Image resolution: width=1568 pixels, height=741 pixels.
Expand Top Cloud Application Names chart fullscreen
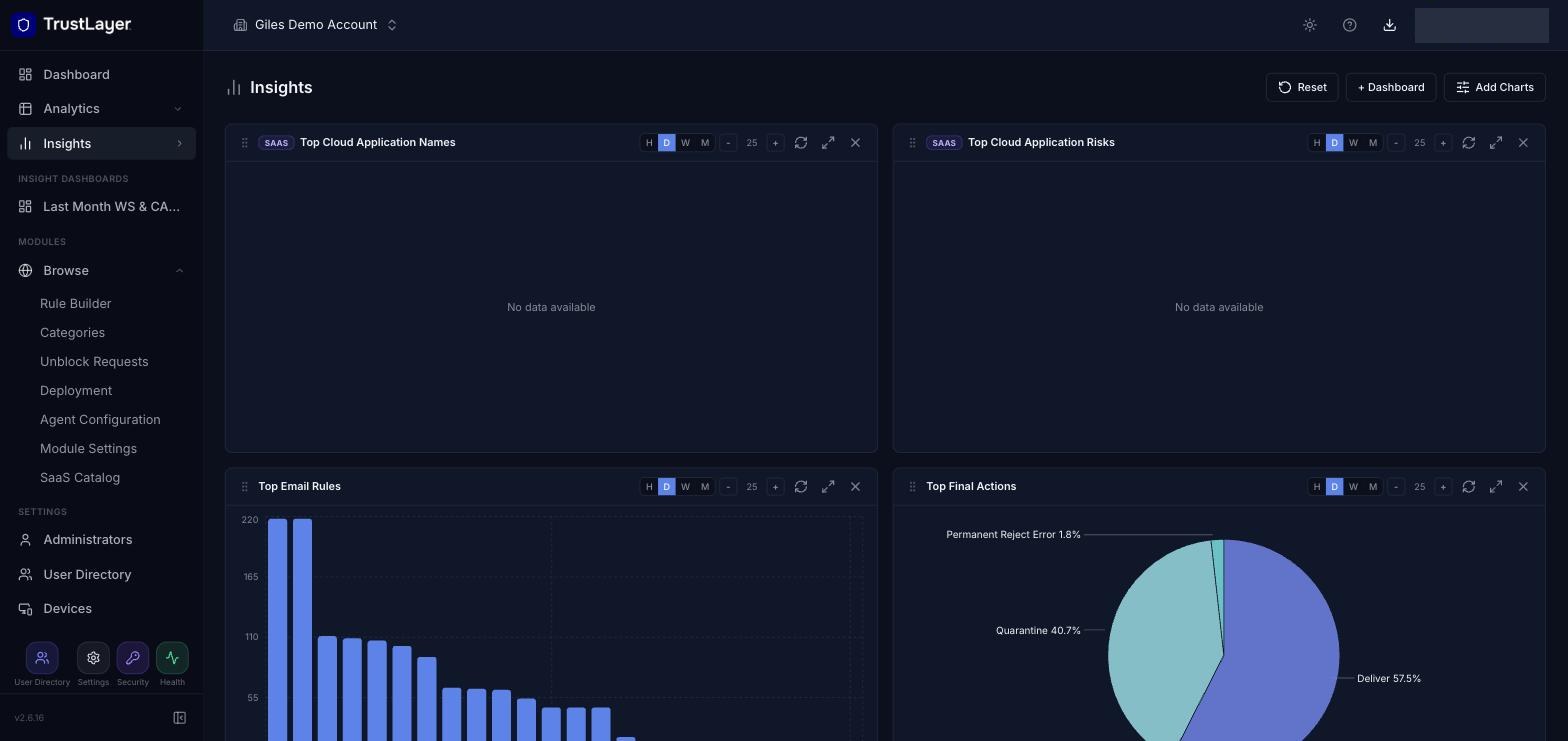pos(828,143)
